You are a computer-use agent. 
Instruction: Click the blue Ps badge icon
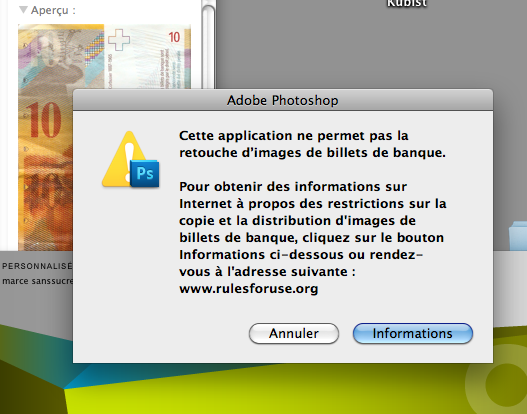[145, 173]
